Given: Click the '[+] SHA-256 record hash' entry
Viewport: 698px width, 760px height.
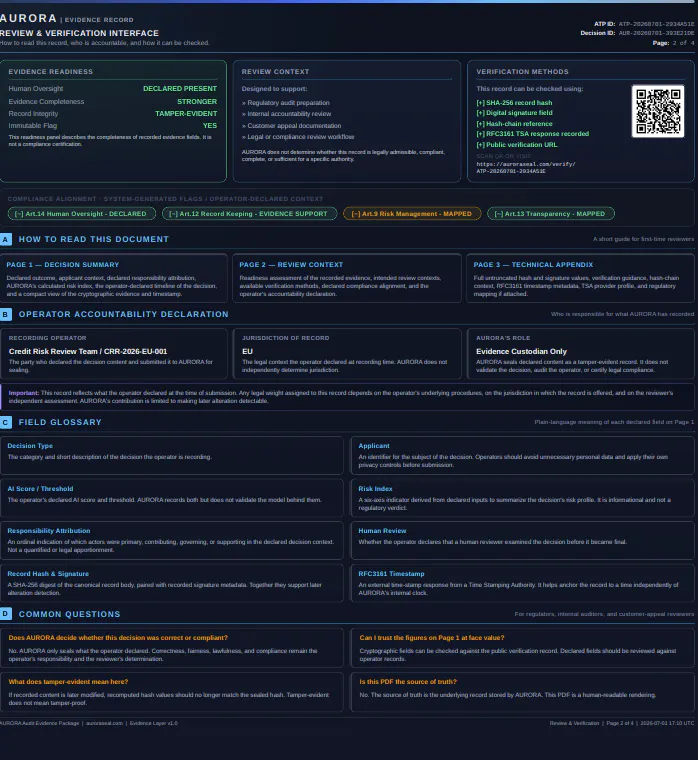Looking at the screenshot, I should point(514,103).
